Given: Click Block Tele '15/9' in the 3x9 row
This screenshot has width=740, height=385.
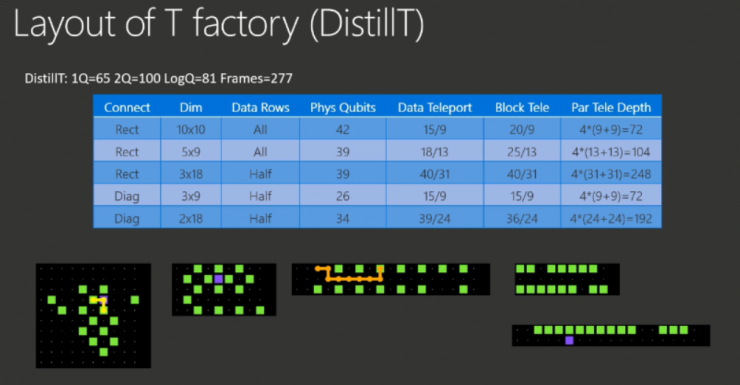Looking at the screenshot, I should click(x=522, y=196).
